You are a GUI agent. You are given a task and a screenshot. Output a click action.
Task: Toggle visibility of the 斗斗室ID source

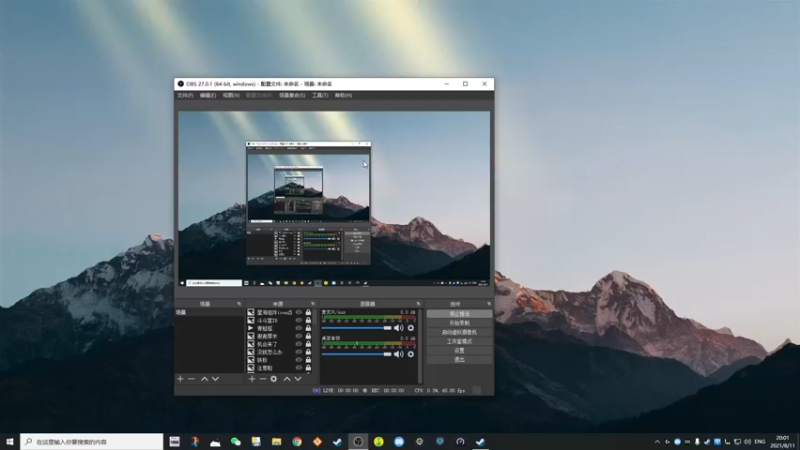pos(299,320)
